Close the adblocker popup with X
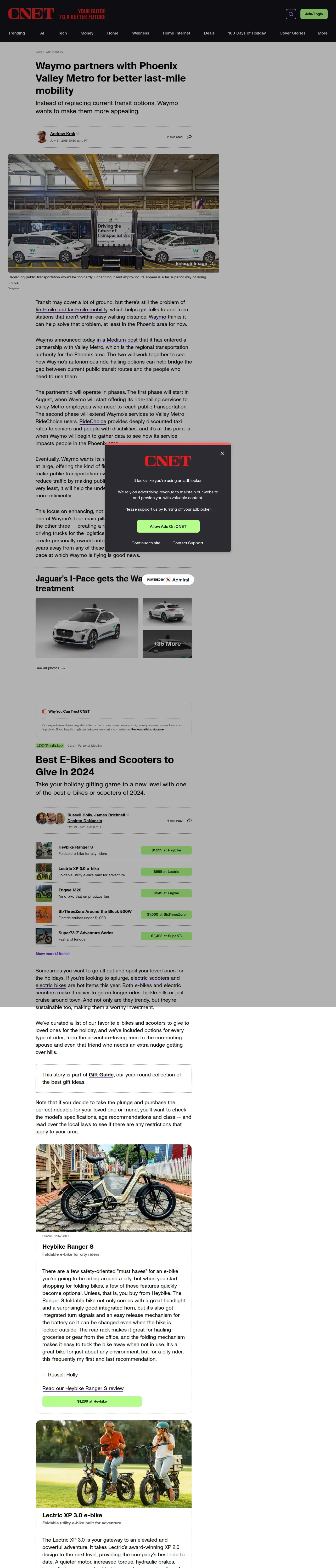The image size is (336, 1568). click(x=222, y=453)
